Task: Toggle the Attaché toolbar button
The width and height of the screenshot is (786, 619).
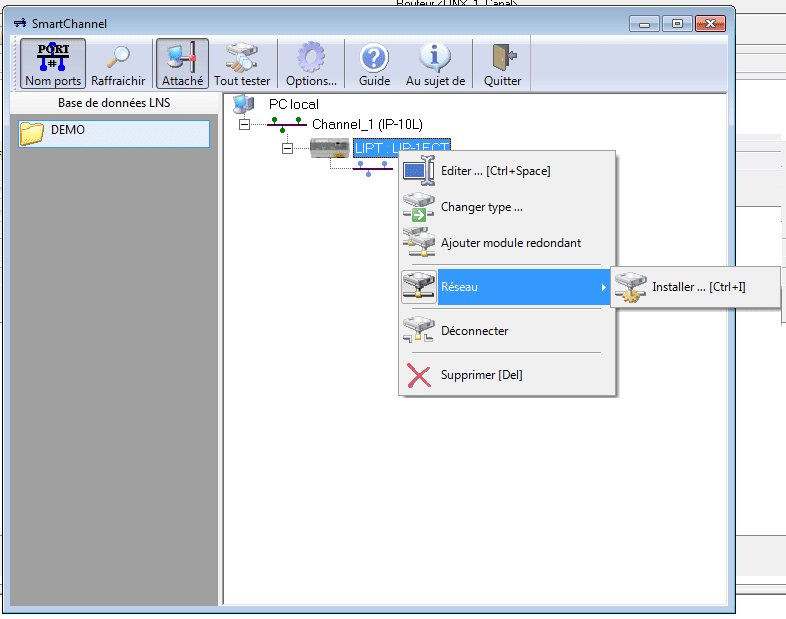Action: point(182,64)
